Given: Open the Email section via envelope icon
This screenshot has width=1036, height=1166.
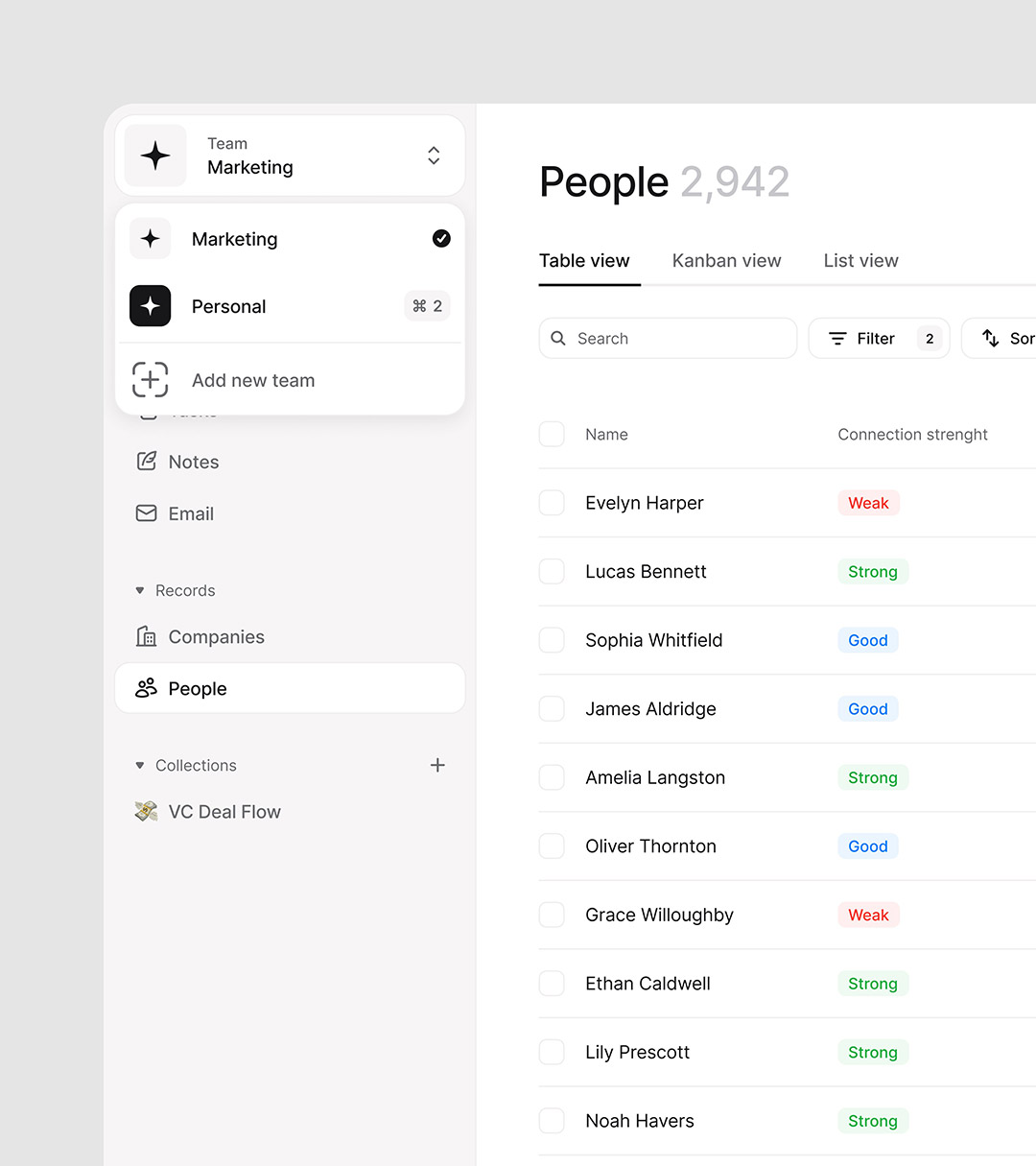Looking at the screenshot, I should pyautogui.click(x=146, y=513).
